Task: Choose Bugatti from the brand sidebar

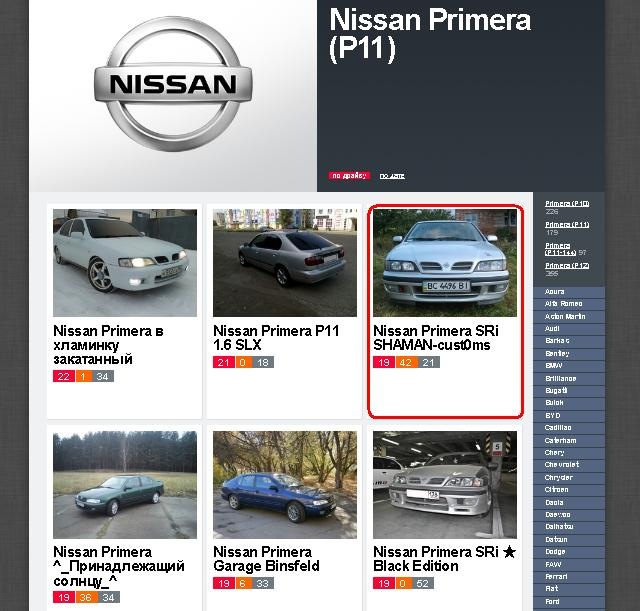Action: [556, 391]
